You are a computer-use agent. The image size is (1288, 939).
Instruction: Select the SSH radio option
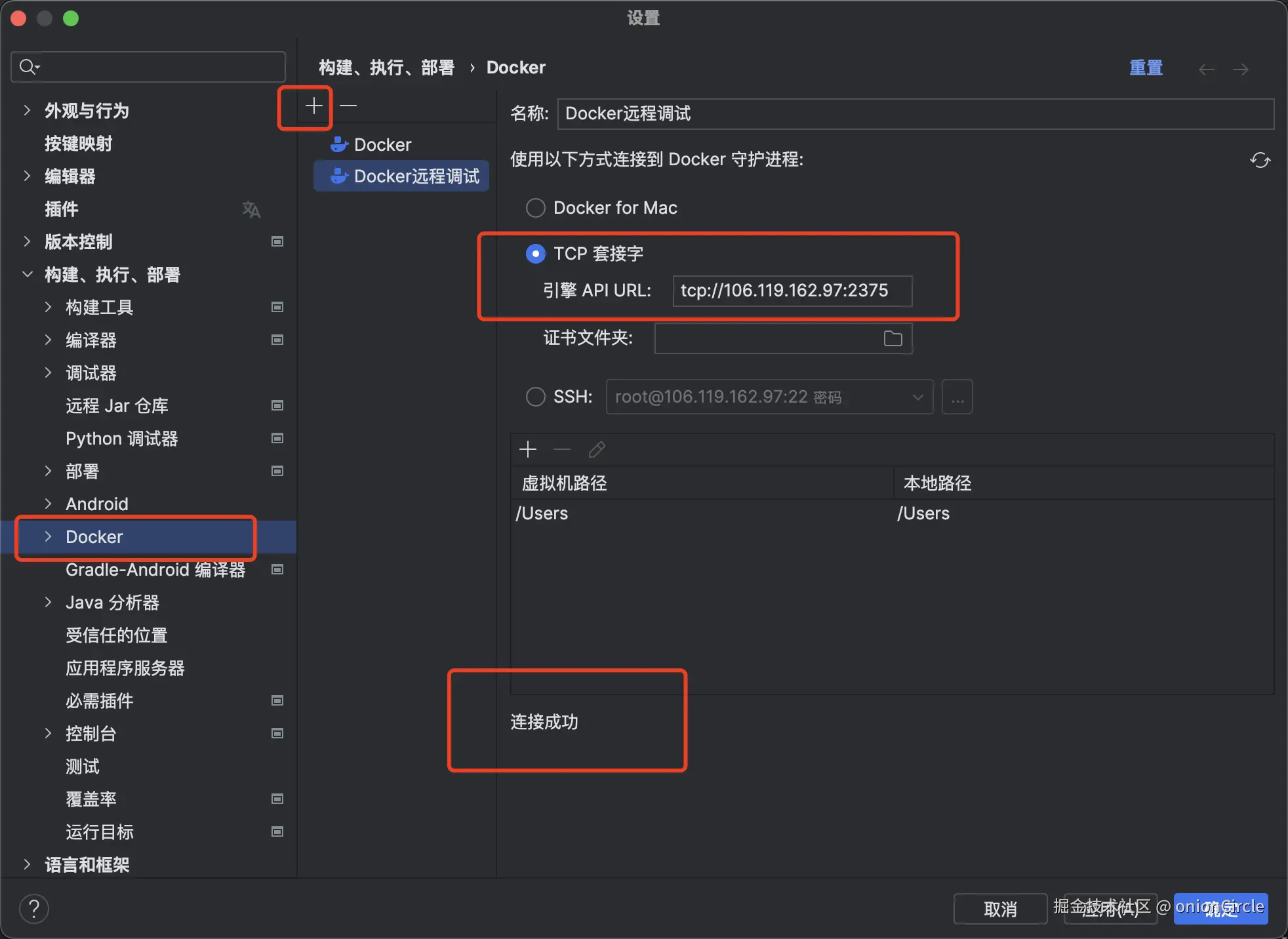(536, 397)
